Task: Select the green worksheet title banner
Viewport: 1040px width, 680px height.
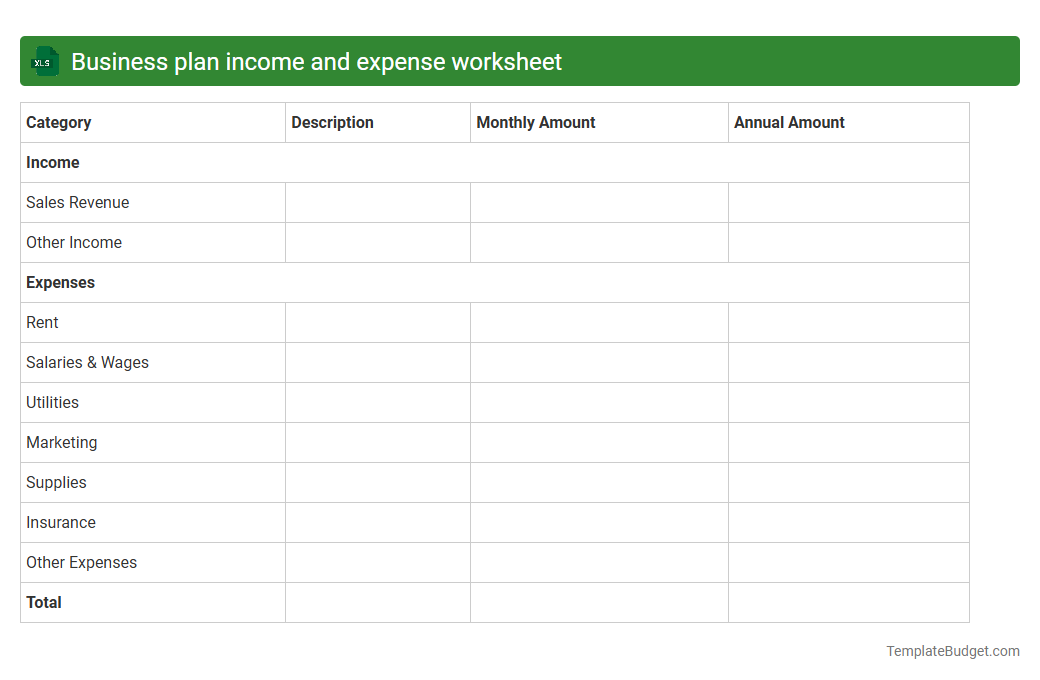Action: [x=520, y=61]
